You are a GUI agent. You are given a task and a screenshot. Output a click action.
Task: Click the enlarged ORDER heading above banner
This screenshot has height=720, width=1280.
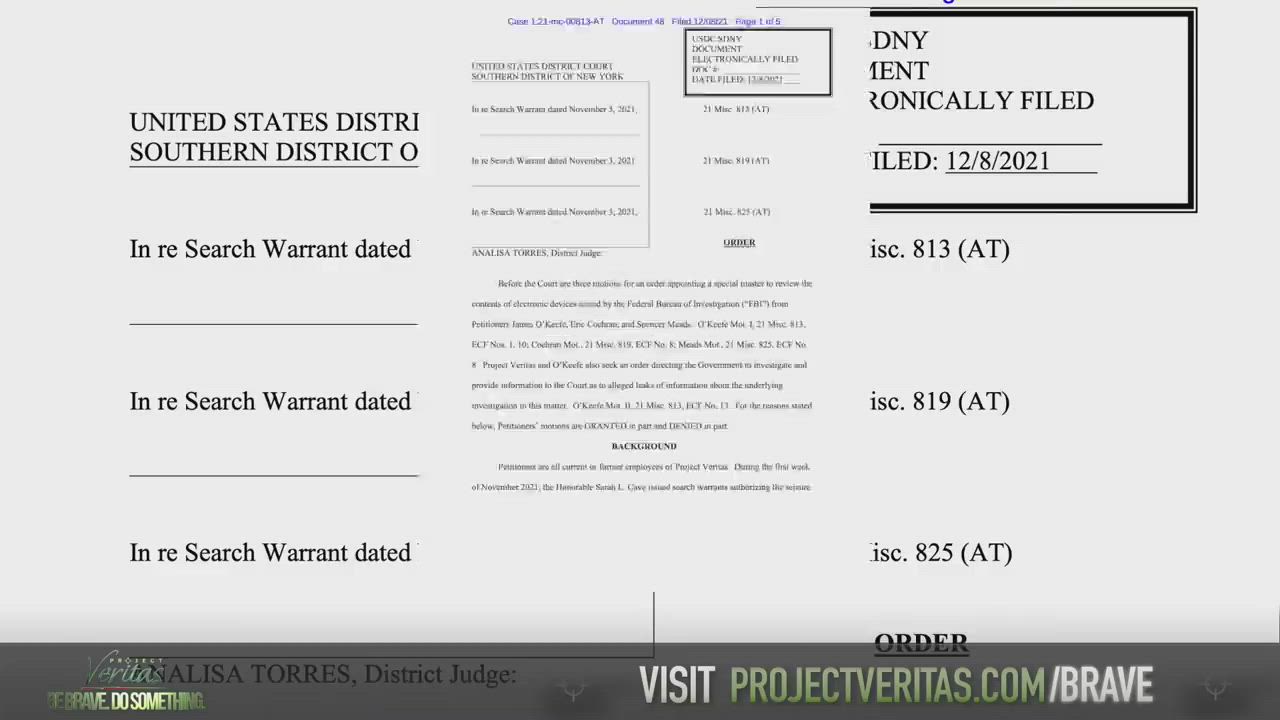921,642
